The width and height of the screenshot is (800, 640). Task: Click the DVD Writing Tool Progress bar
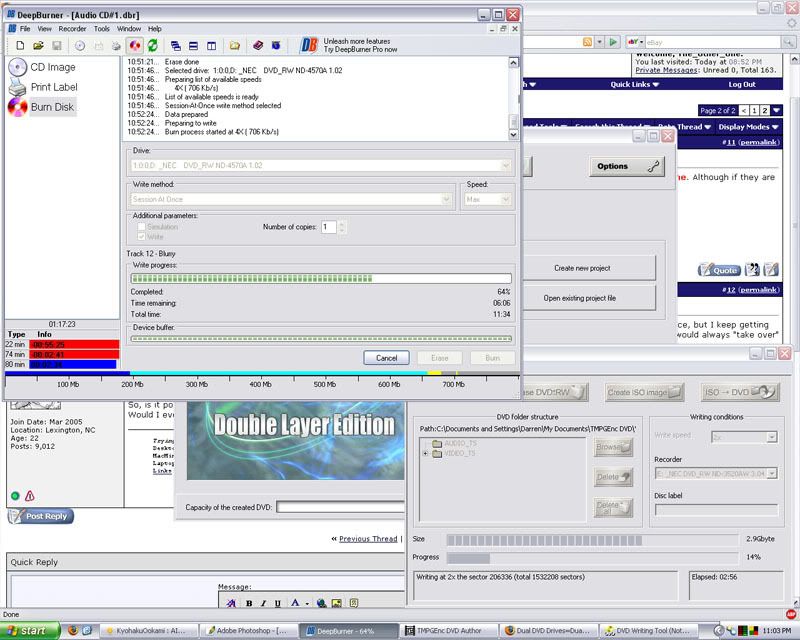coord(592,558)
